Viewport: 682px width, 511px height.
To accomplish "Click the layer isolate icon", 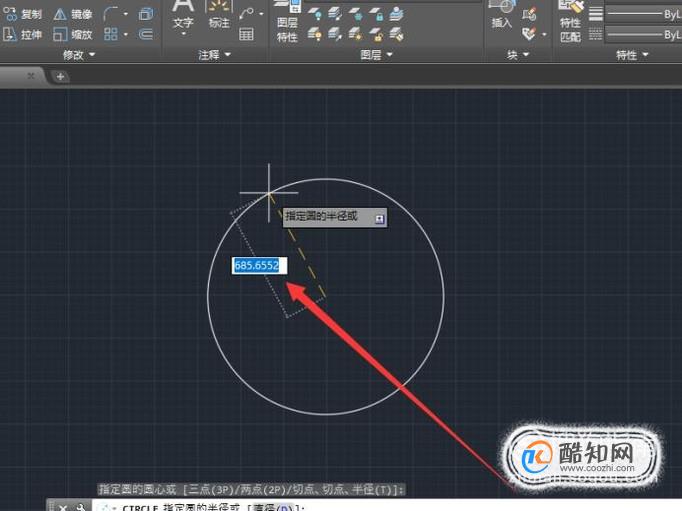I will [335, 14].
